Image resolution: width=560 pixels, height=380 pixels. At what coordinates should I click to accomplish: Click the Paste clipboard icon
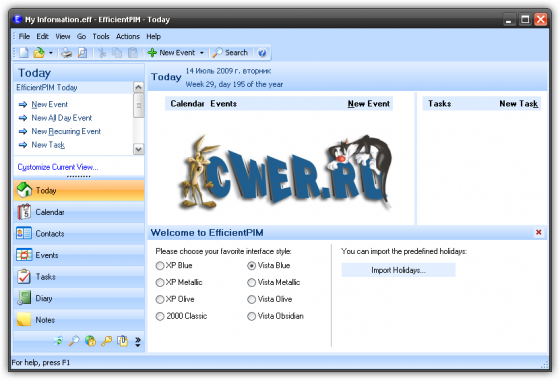click(x=133, y=53)
